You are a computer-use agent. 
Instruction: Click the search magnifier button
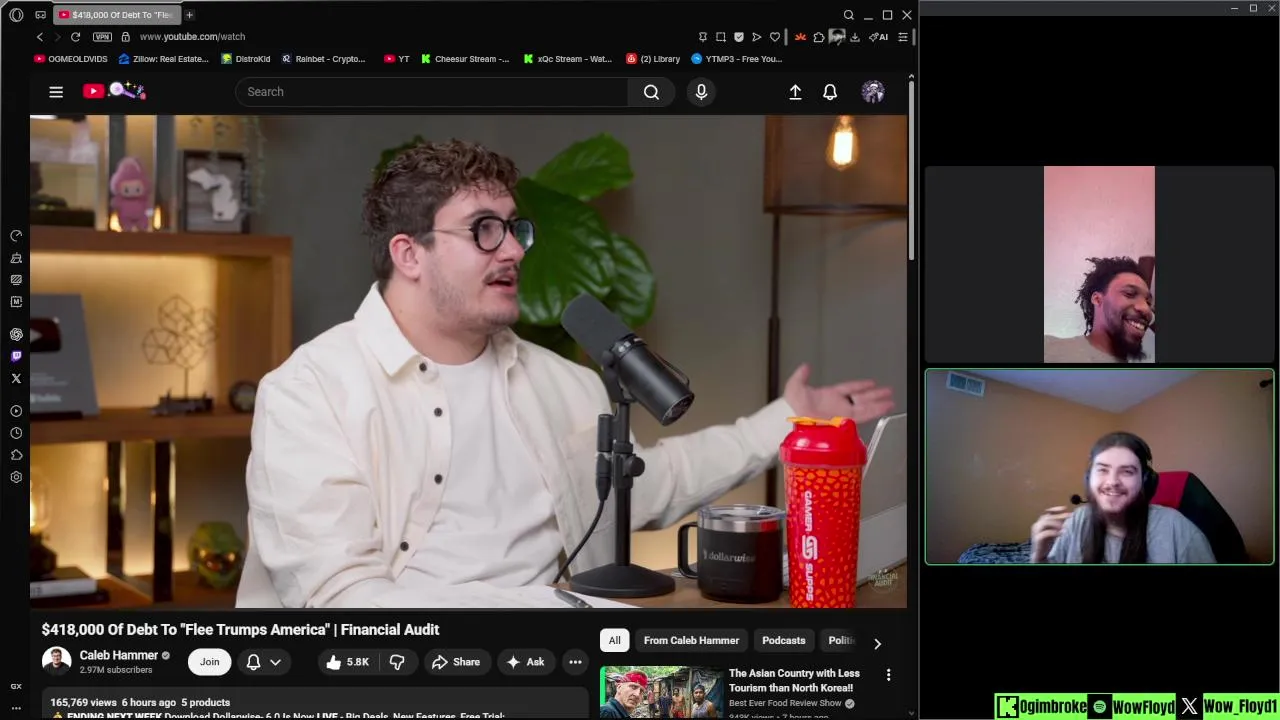[x=651, y=92]
